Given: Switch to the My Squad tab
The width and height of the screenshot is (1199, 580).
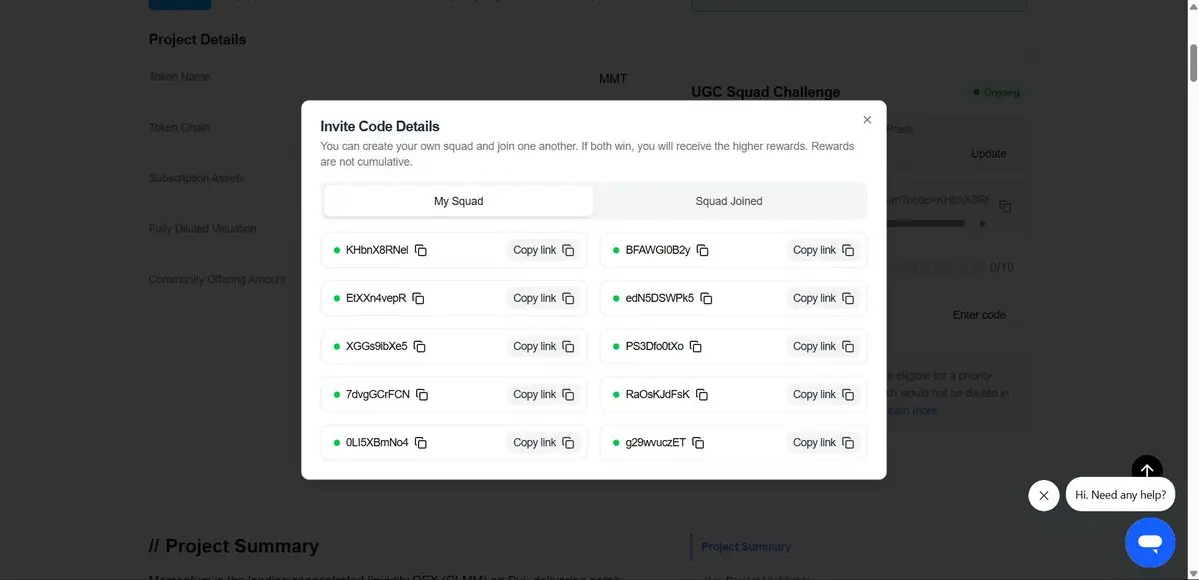Looking at the screenshot, I should coord(458,201).
